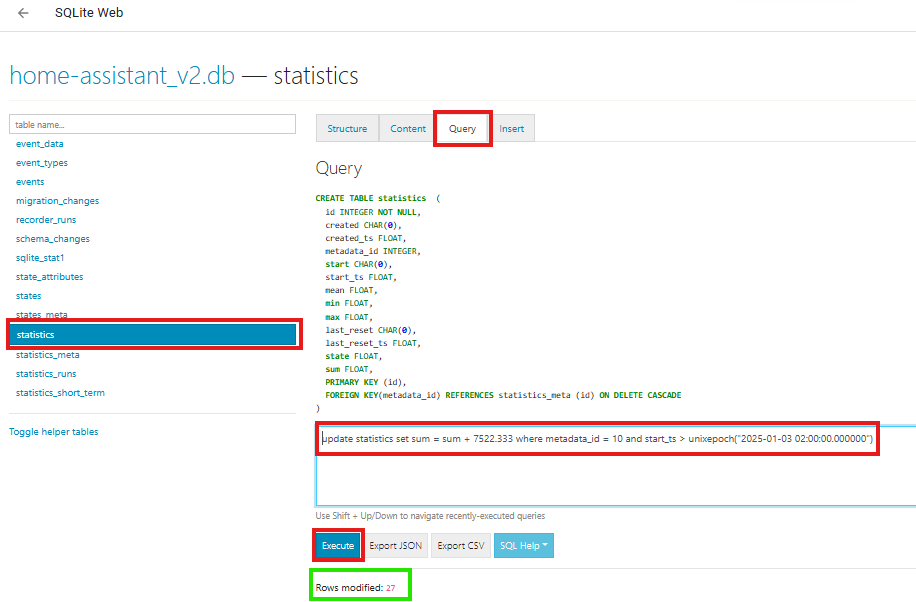Click inside the SQL query text area
Viewport: 916px width, 602px height.
click(x=616, y=465)
